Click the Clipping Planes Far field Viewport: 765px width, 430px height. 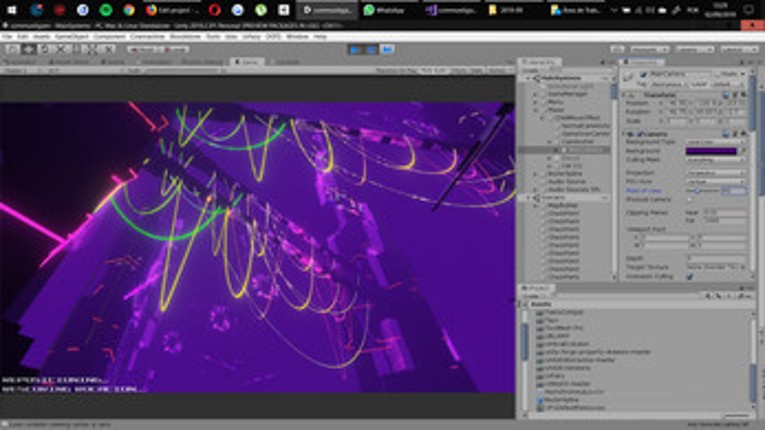pyautogui.click(x=725, y=221)
